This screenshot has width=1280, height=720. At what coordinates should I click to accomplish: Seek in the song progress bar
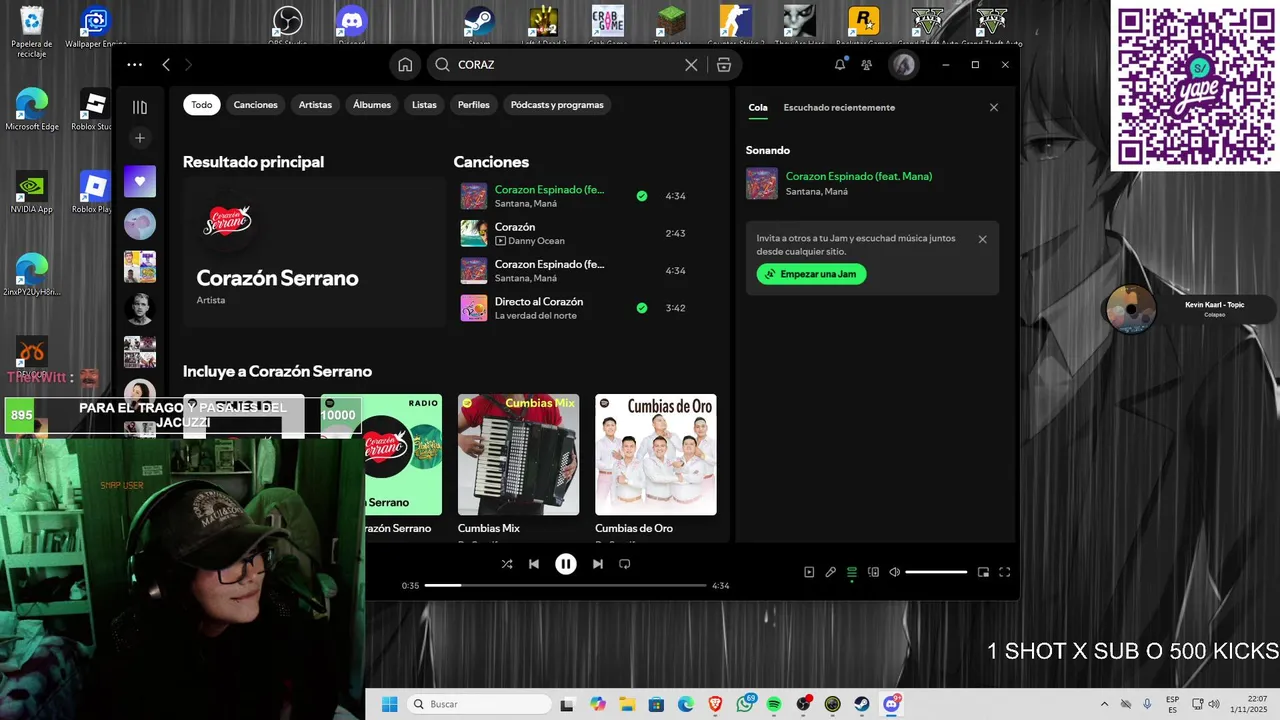click(566, 585)
